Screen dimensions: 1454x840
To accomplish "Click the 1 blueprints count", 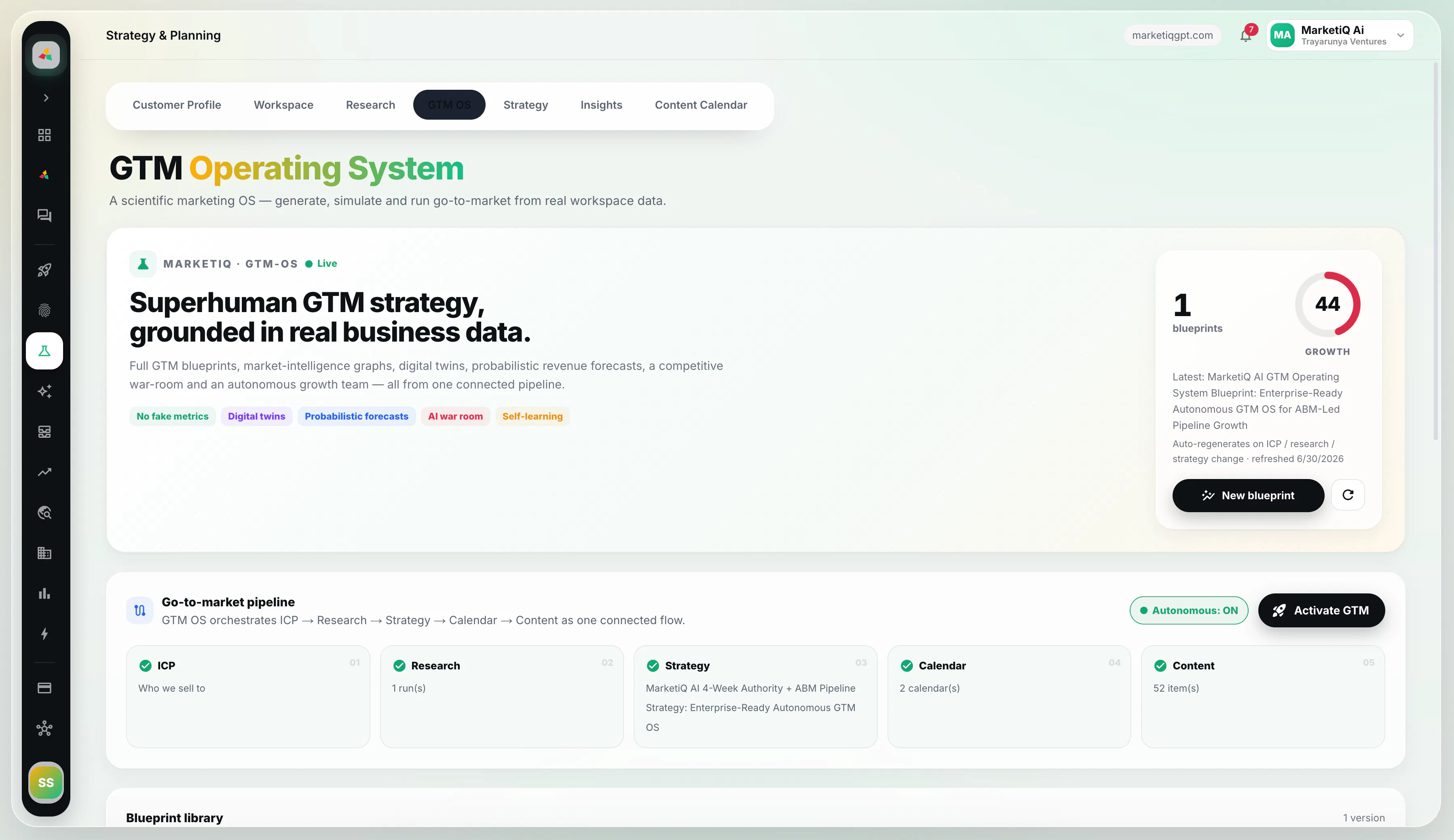I will click(x=1197, y=312).
